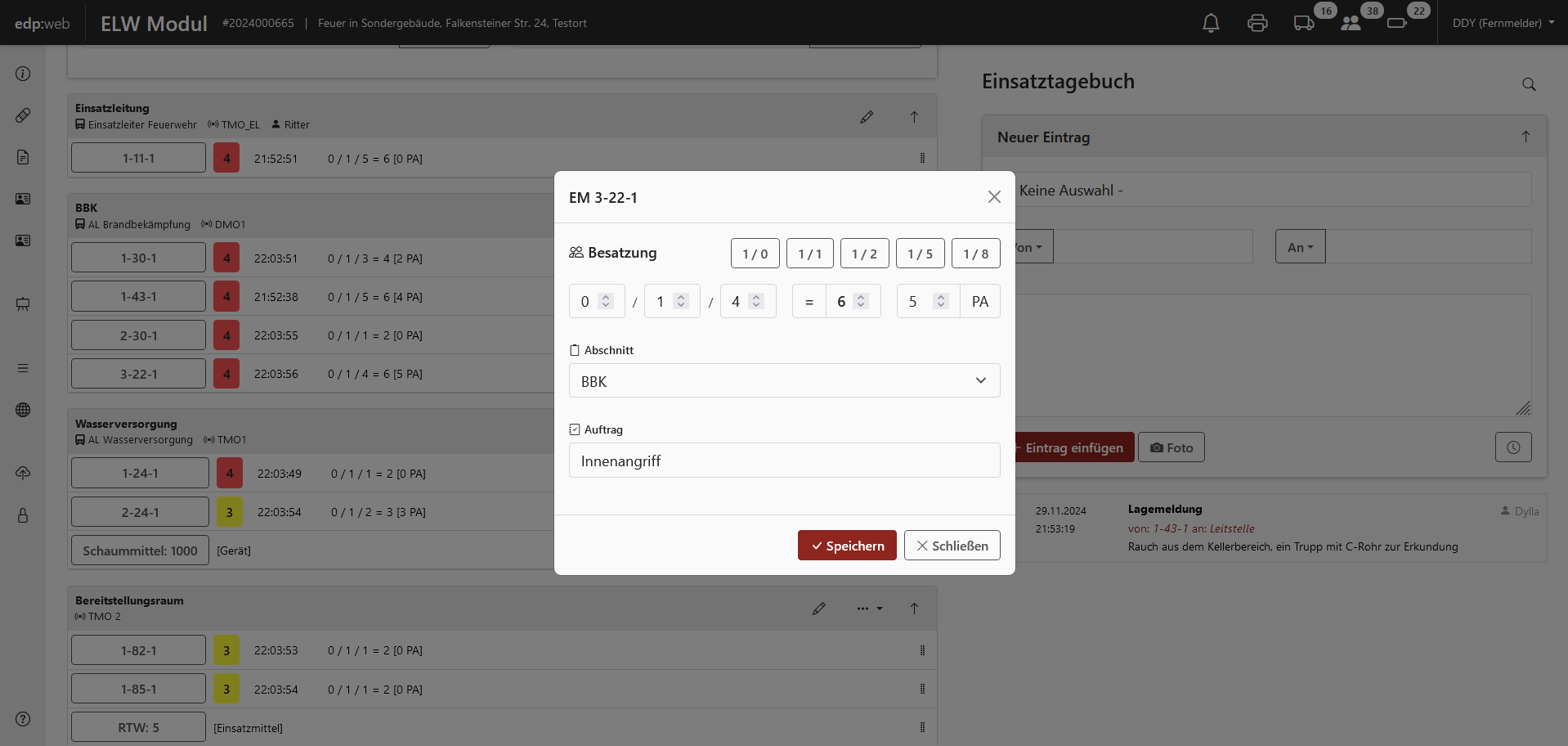This screenshot has width=1568, height=746.
Task: Open the Abschnitt dropdown showing BBK
Action: pyautogui.click(x=784, y=381)
